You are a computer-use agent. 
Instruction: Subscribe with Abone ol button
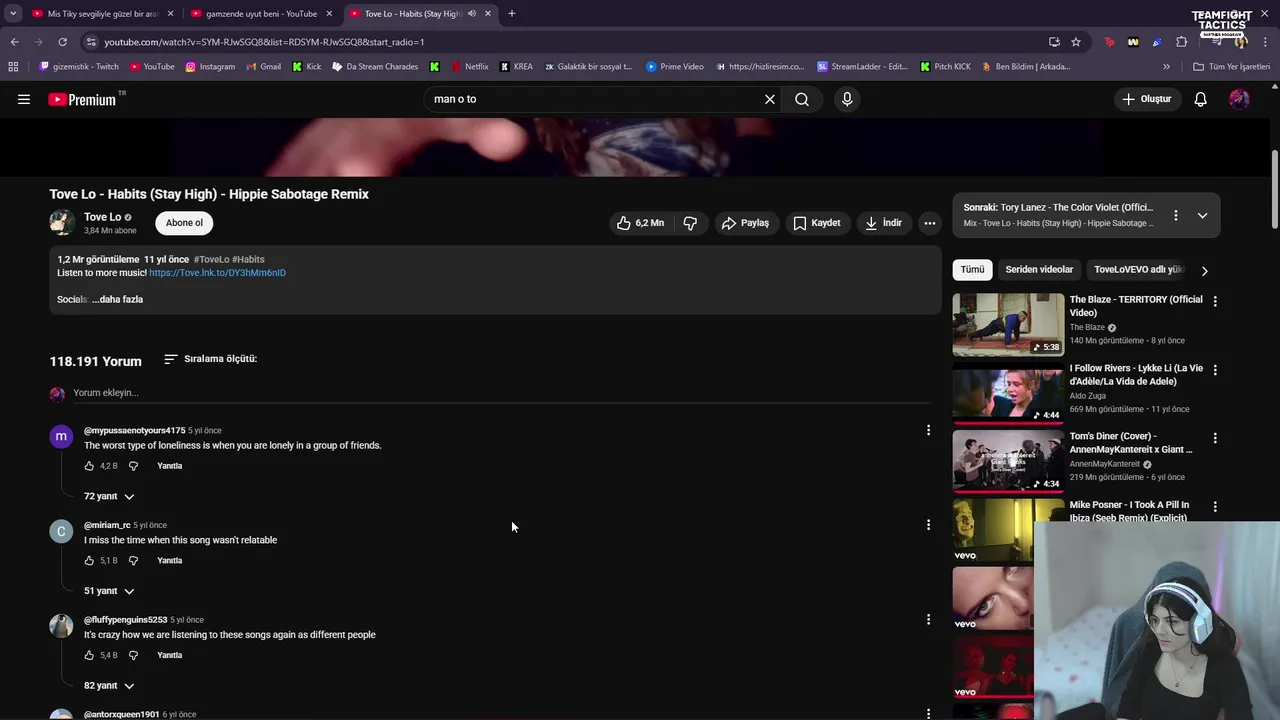[x=184, y=223]
